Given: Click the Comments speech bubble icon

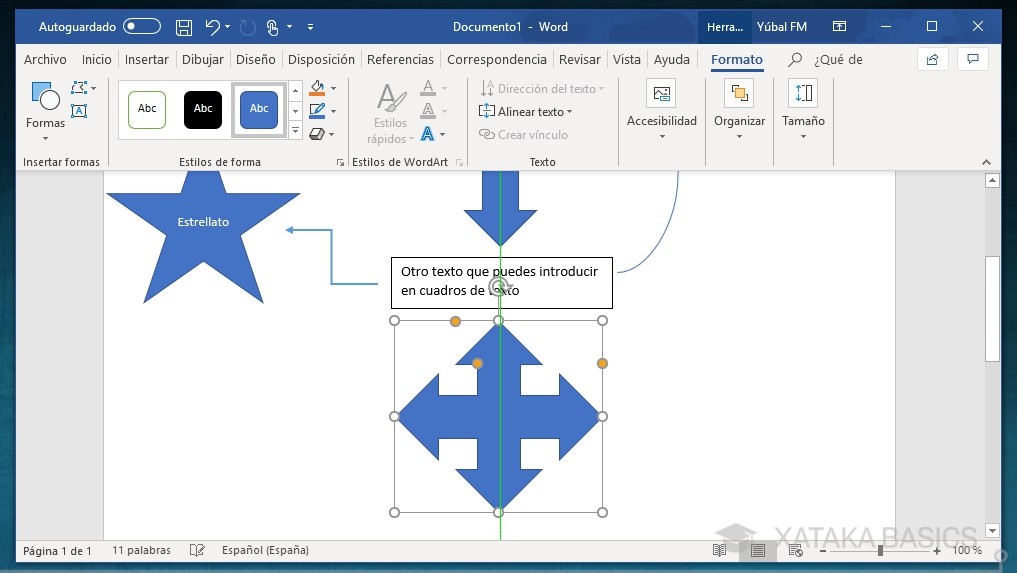Looking at the screenshot, I should click(973, 59).
